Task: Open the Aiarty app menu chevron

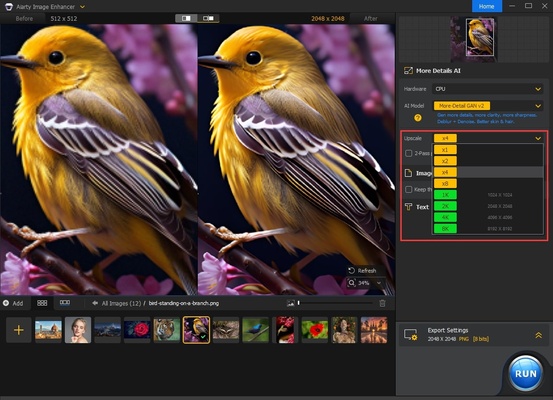Action: tap(82, 7)
